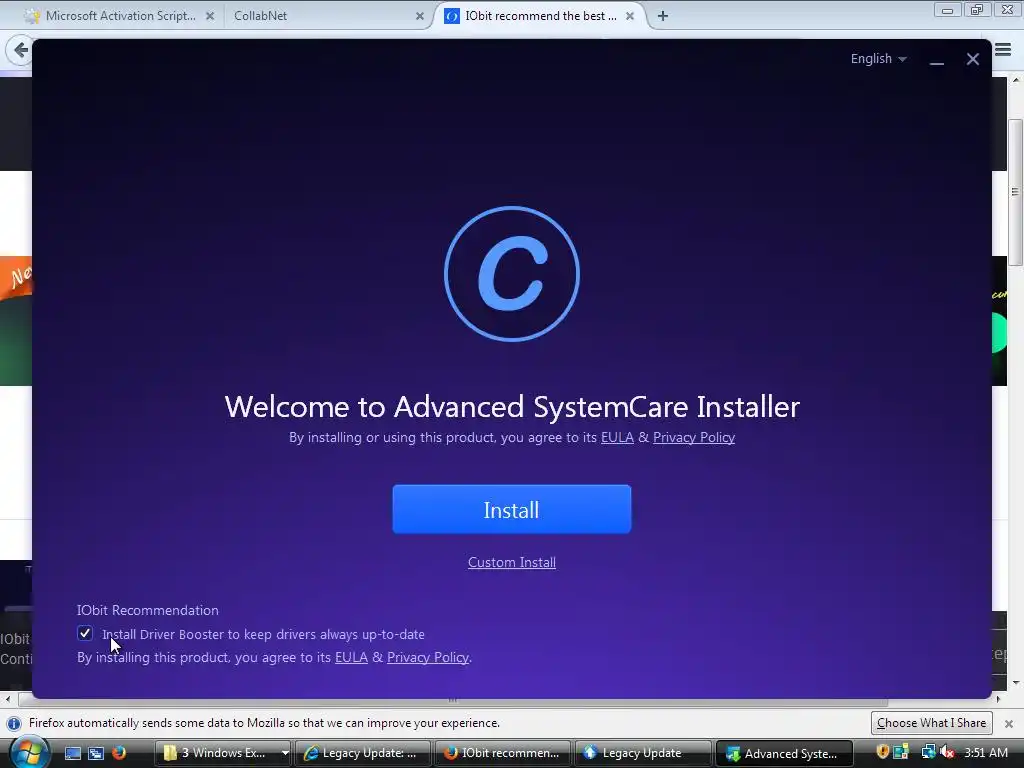Click the security shield tray icon
The width and height of the screenshot is (1024, 768).
[882, 752]
